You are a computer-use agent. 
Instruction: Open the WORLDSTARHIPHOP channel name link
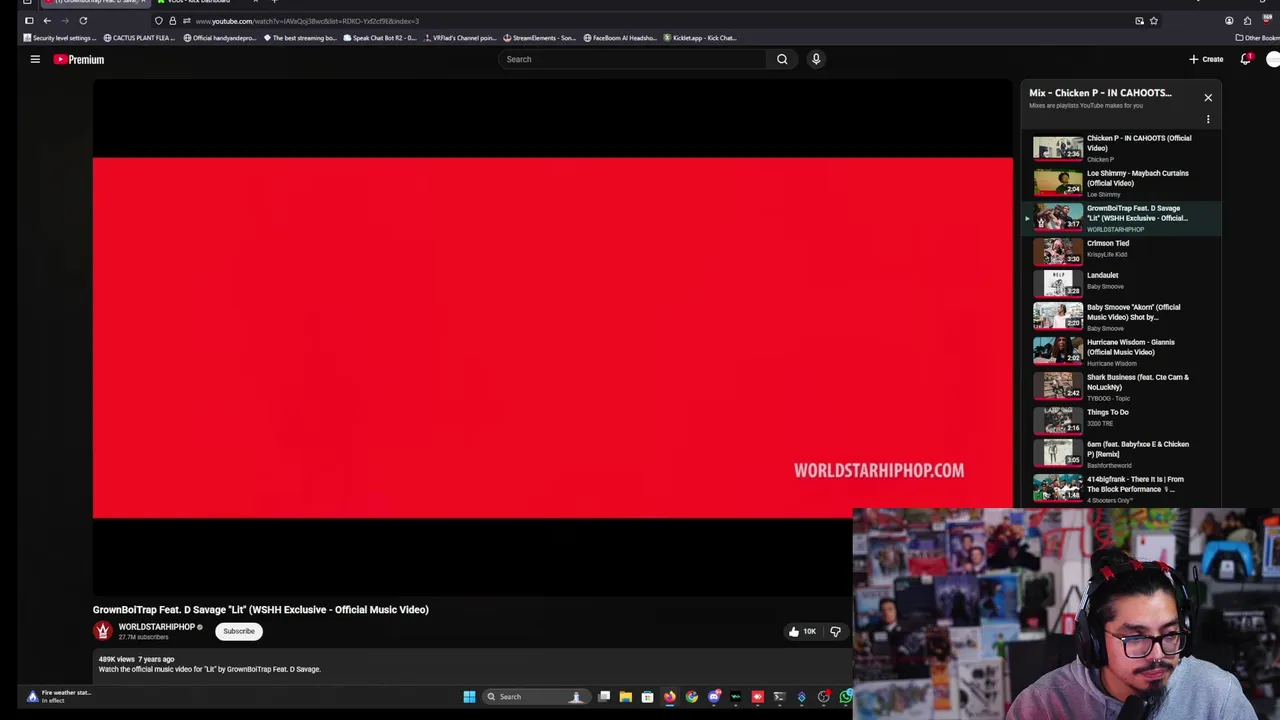point(157,627)
